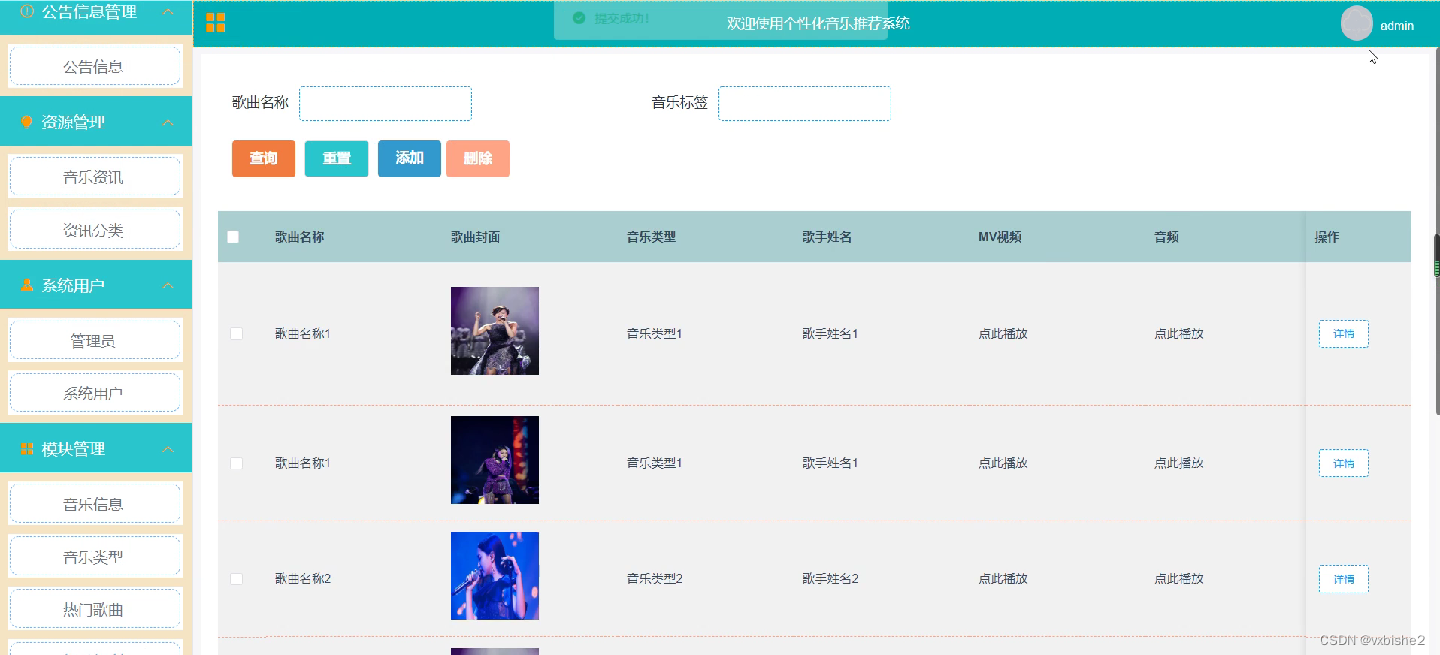The width and height of the screenshot is (1440, 655).
Task: Open 详情 for the 歌曲名称2 row
Action: pyautogui.click(x=1343, y=579)
